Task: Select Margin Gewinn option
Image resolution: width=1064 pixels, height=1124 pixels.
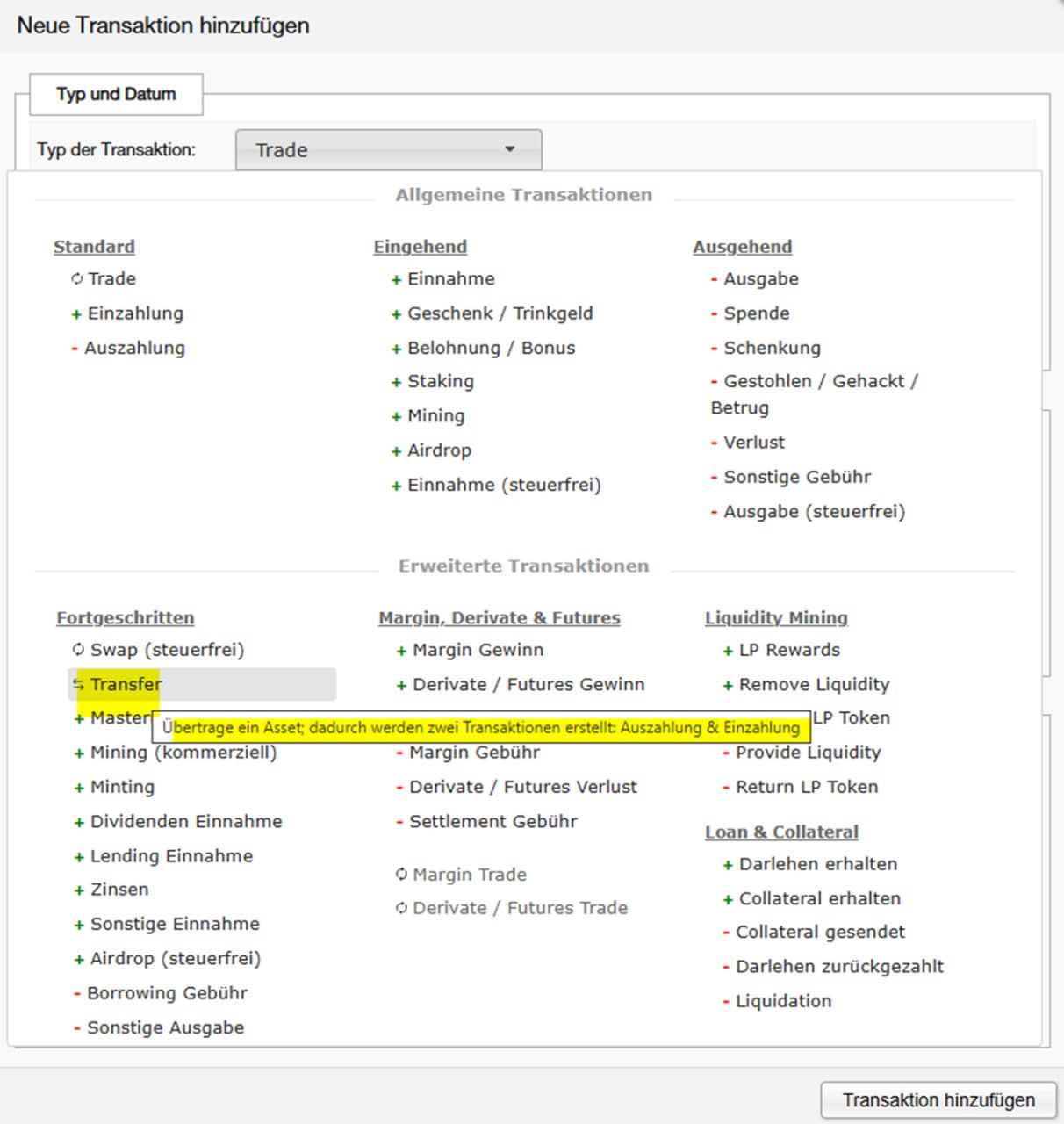Action: [478, 650]
